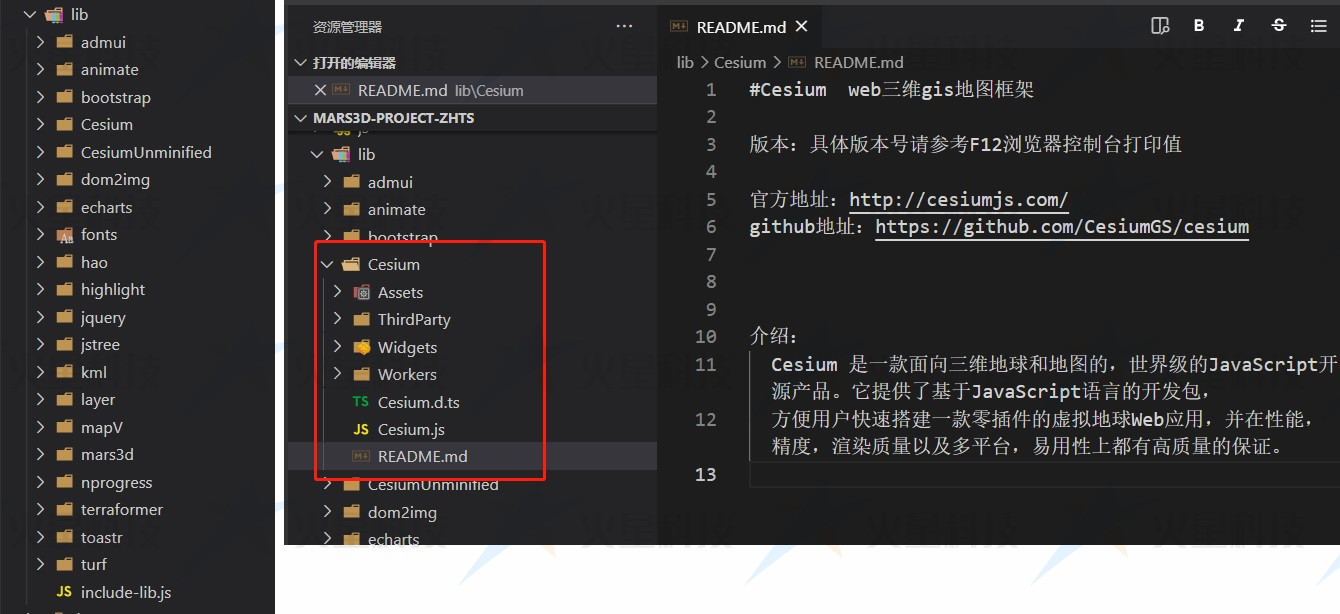Collapse the expanded Cesium folder chevron
The height and width of the screenshot is (614, 1340).
(327, 265)
